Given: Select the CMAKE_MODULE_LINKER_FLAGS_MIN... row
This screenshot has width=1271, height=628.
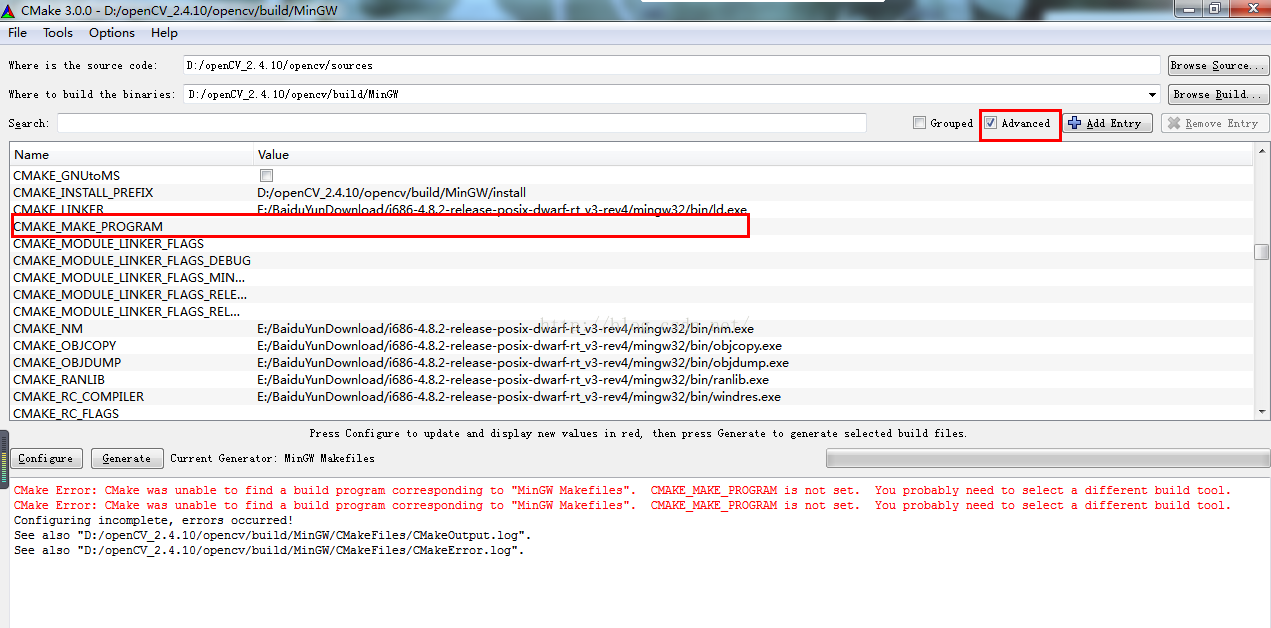Looking at the screenshot, I should tap(632, 278).
